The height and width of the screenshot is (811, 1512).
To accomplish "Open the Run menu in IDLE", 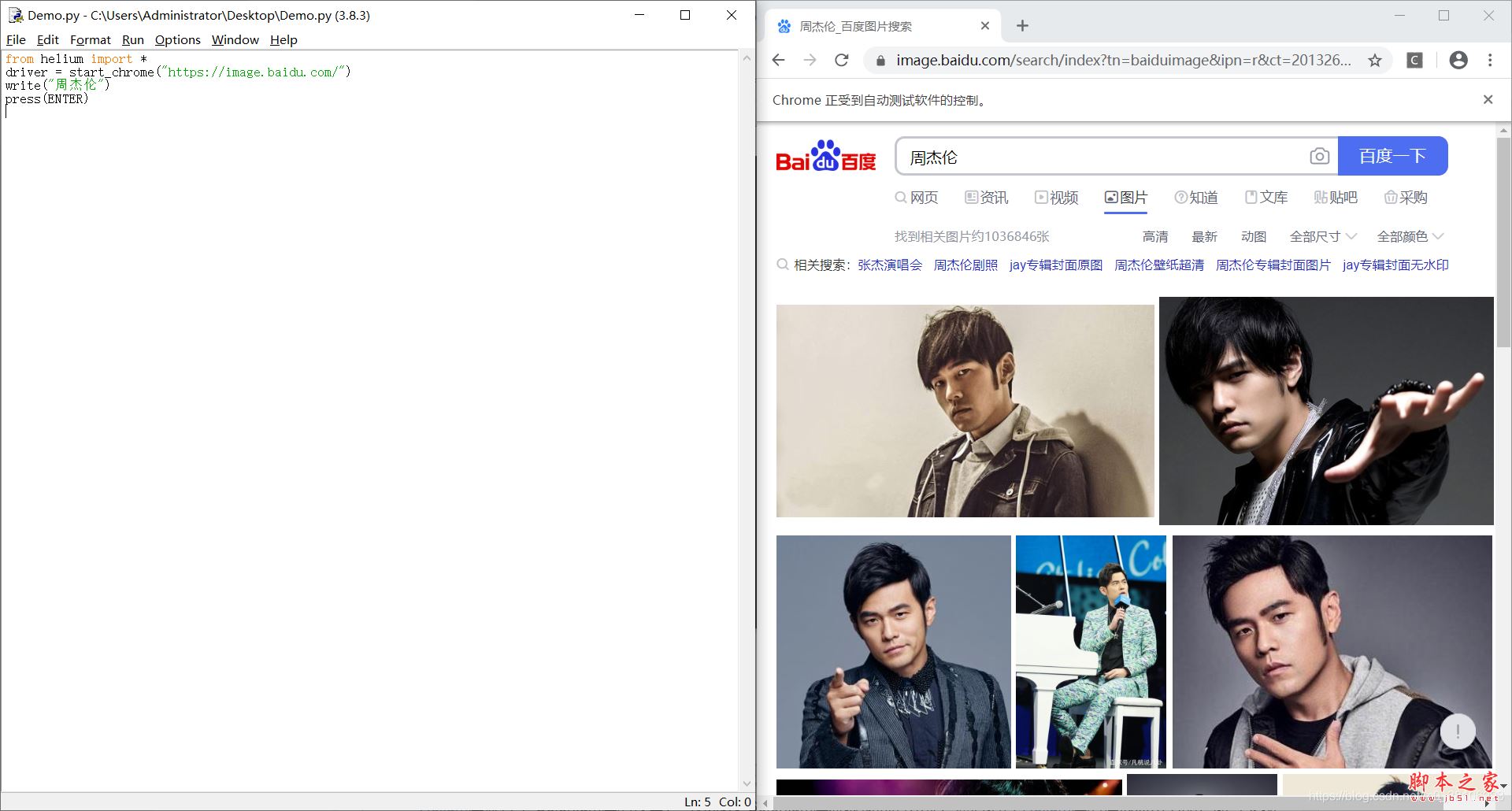I will coord(132,39).
